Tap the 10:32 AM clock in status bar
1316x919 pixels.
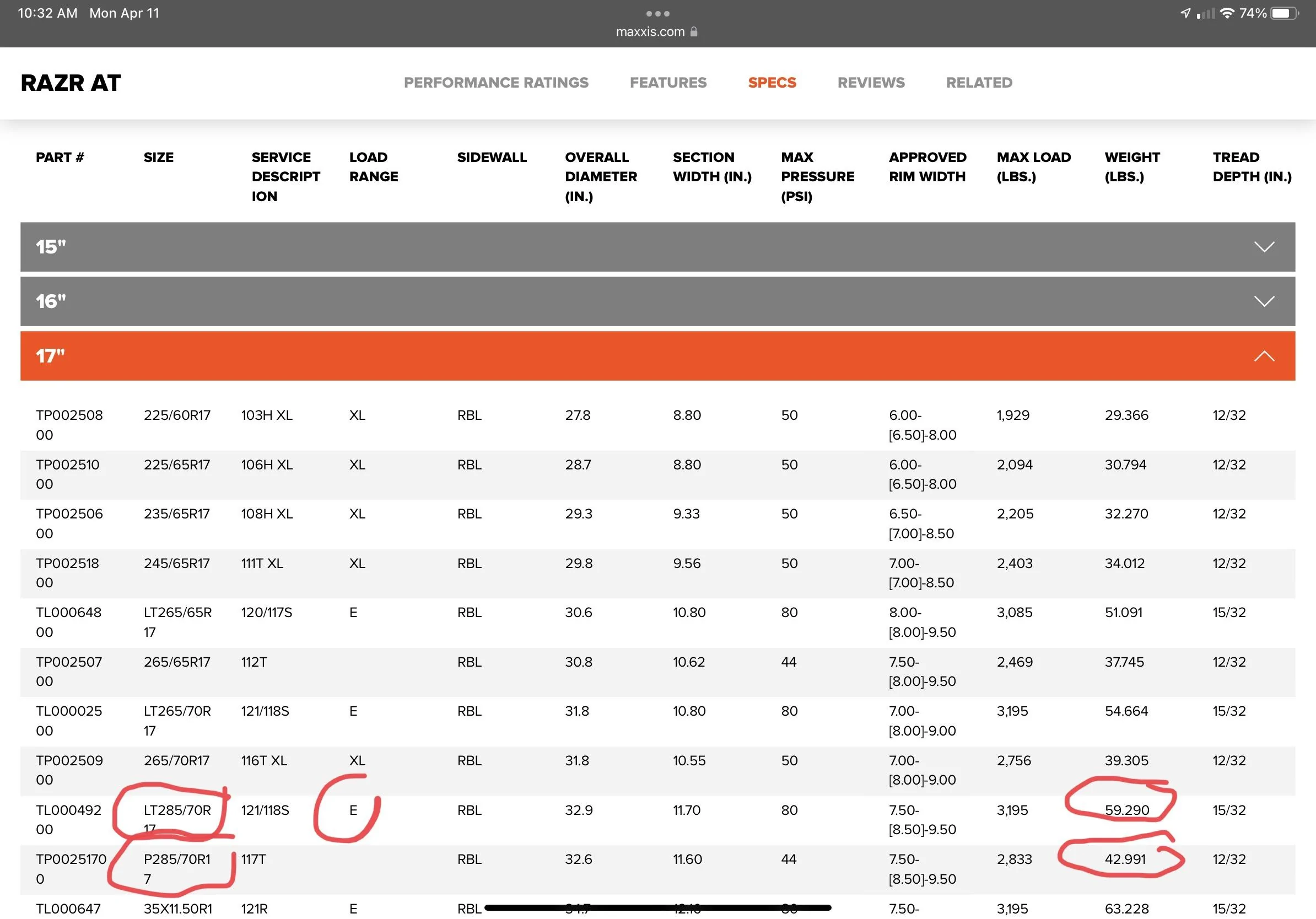point(47,13)
